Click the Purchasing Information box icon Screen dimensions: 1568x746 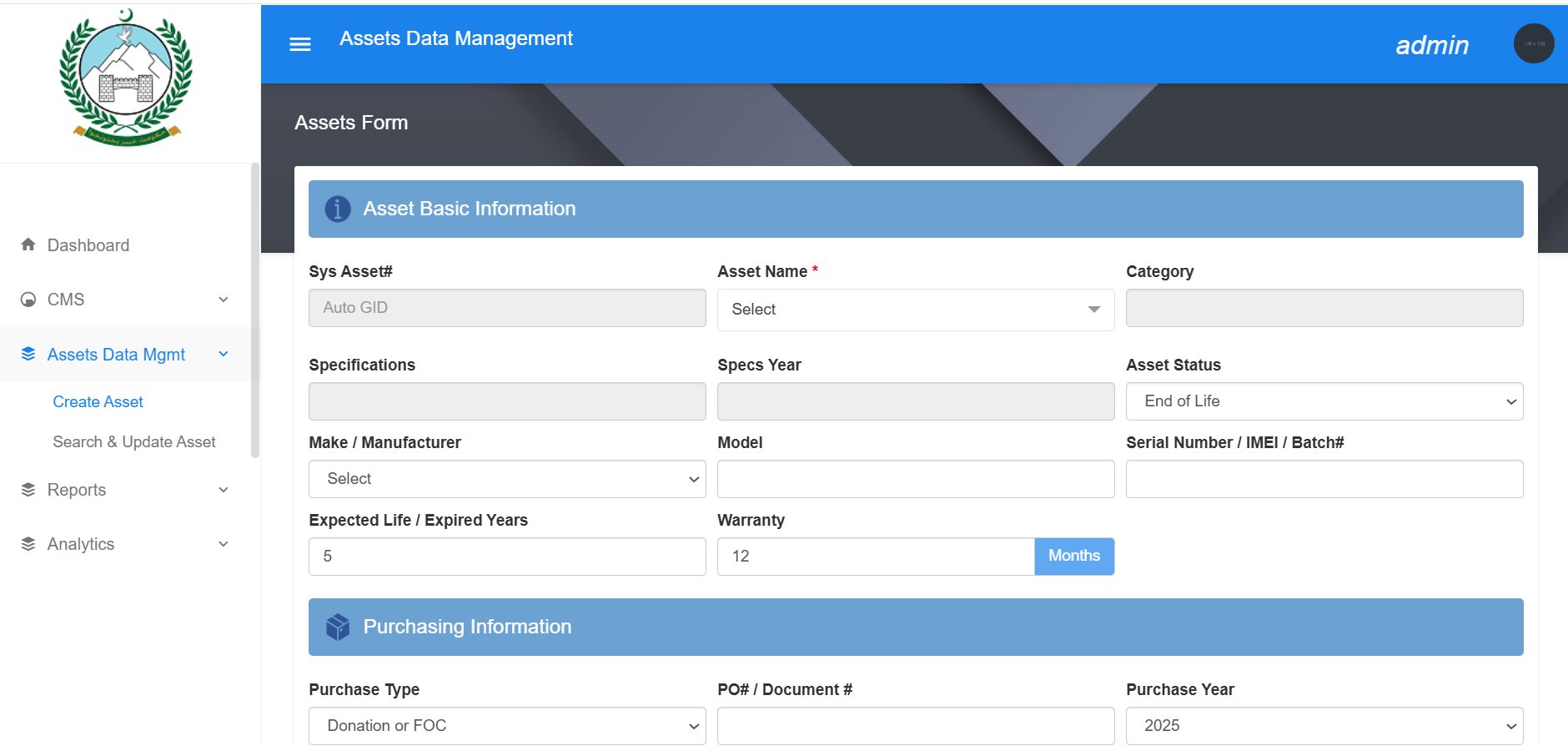(x=338, y=627)
